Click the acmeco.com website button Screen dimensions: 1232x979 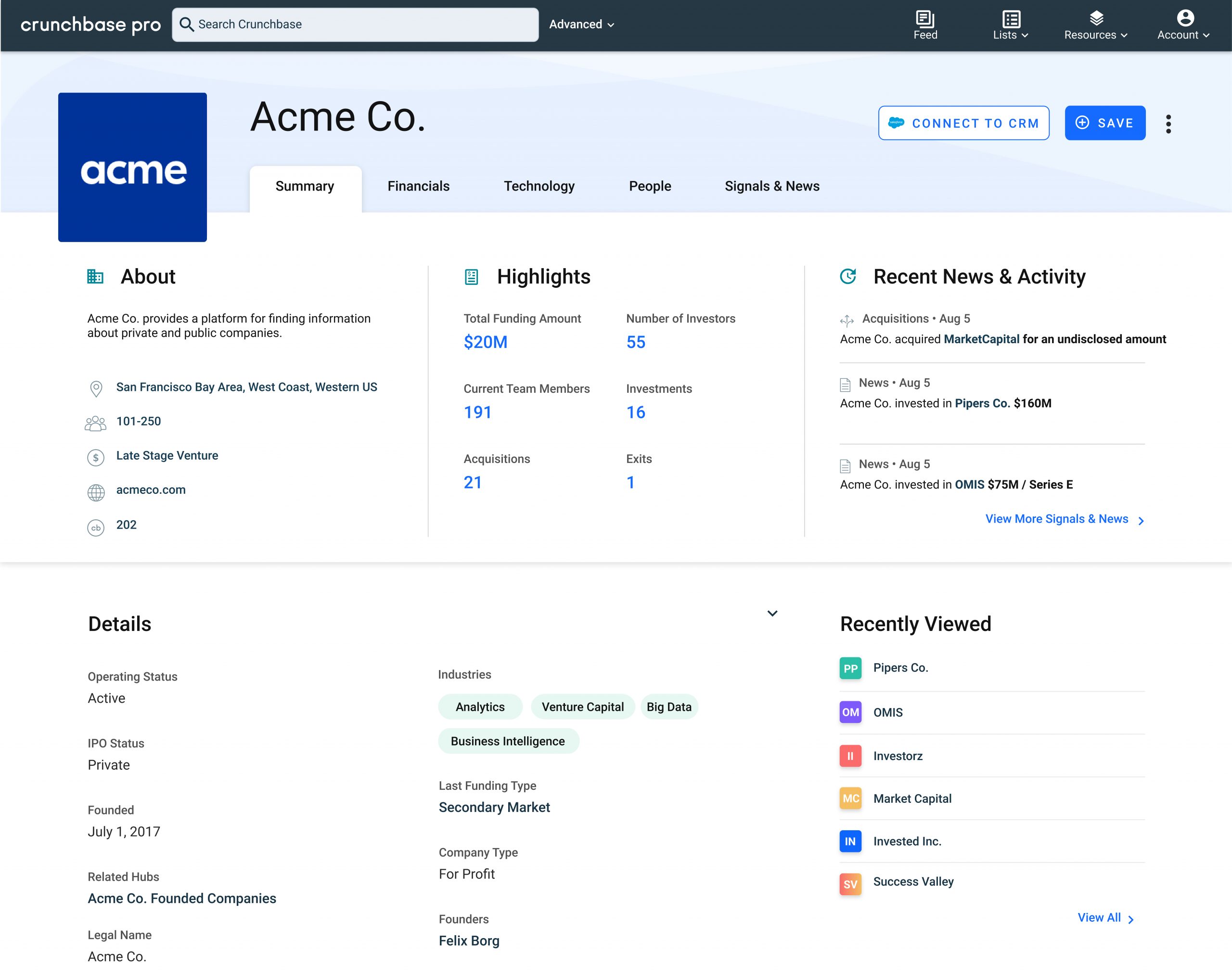(150, 490)
